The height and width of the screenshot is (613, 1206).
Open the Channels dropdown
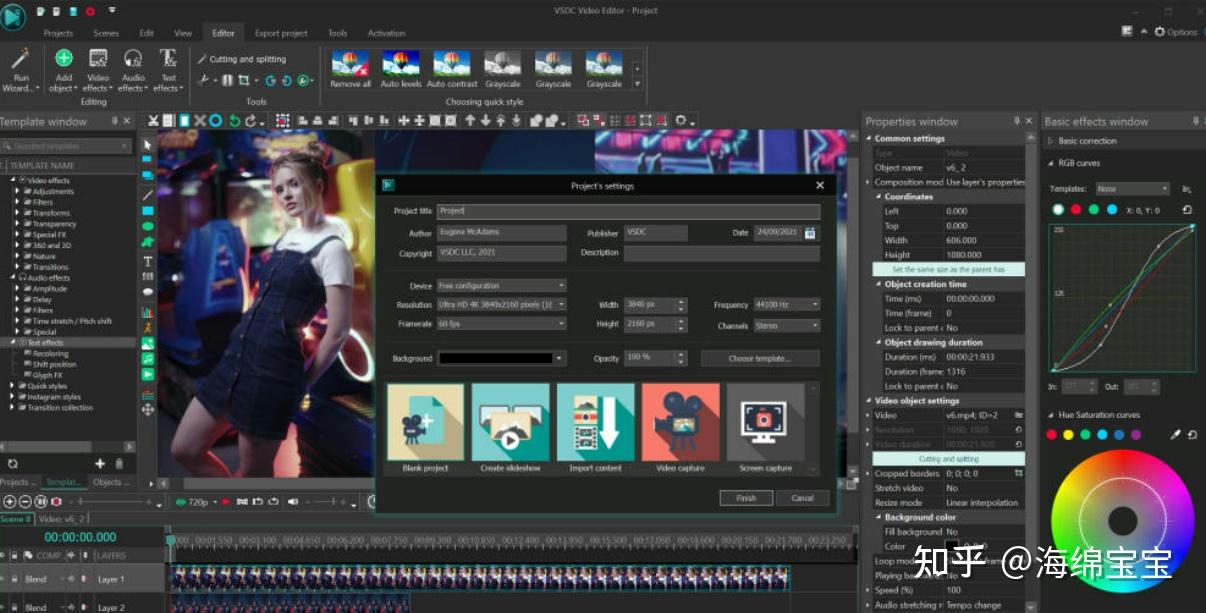(x=787, y=325)
